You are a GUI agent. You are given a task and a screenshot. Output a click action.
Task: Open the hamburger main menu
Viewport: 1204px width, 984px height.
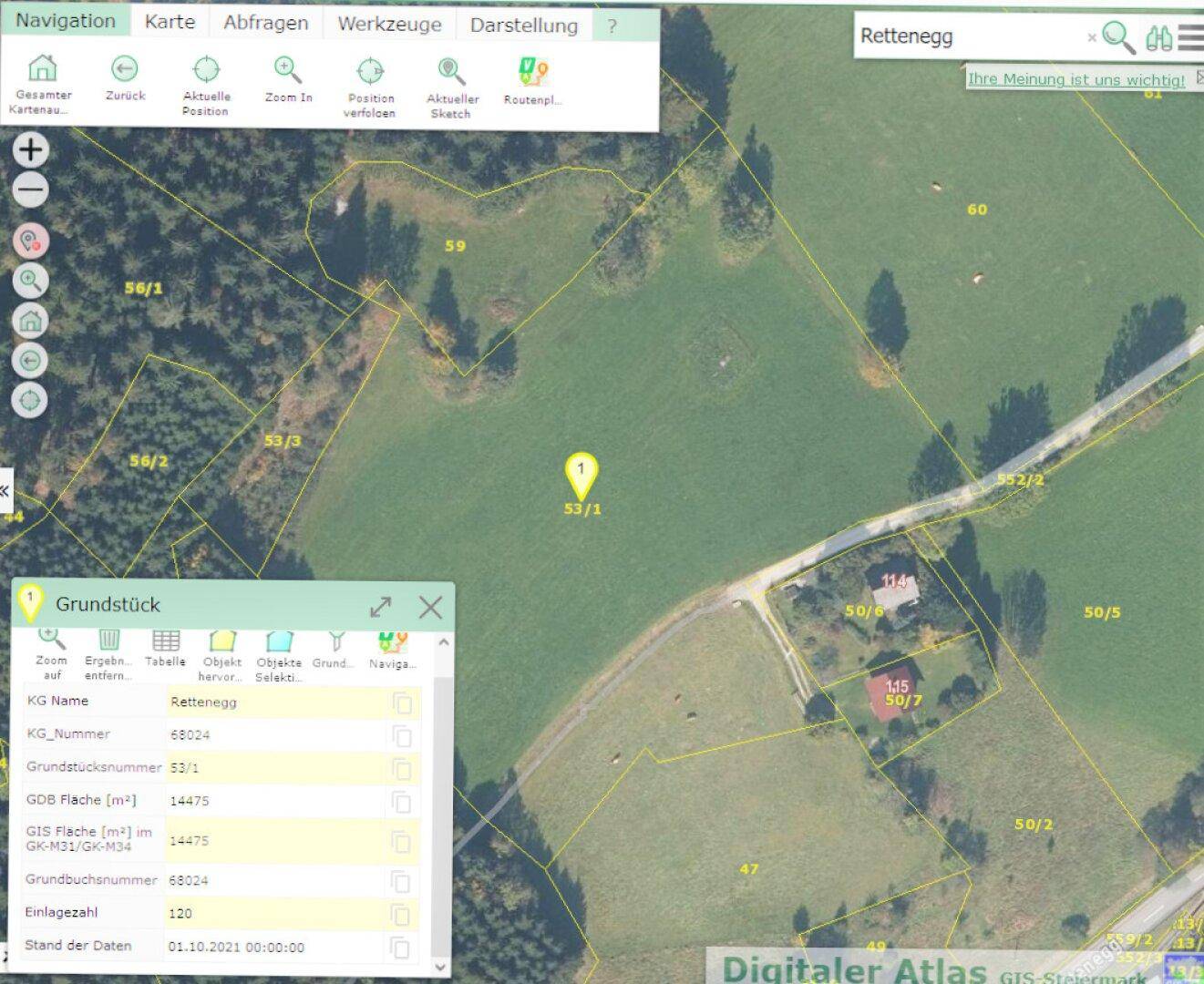[x=1190, y=37]
